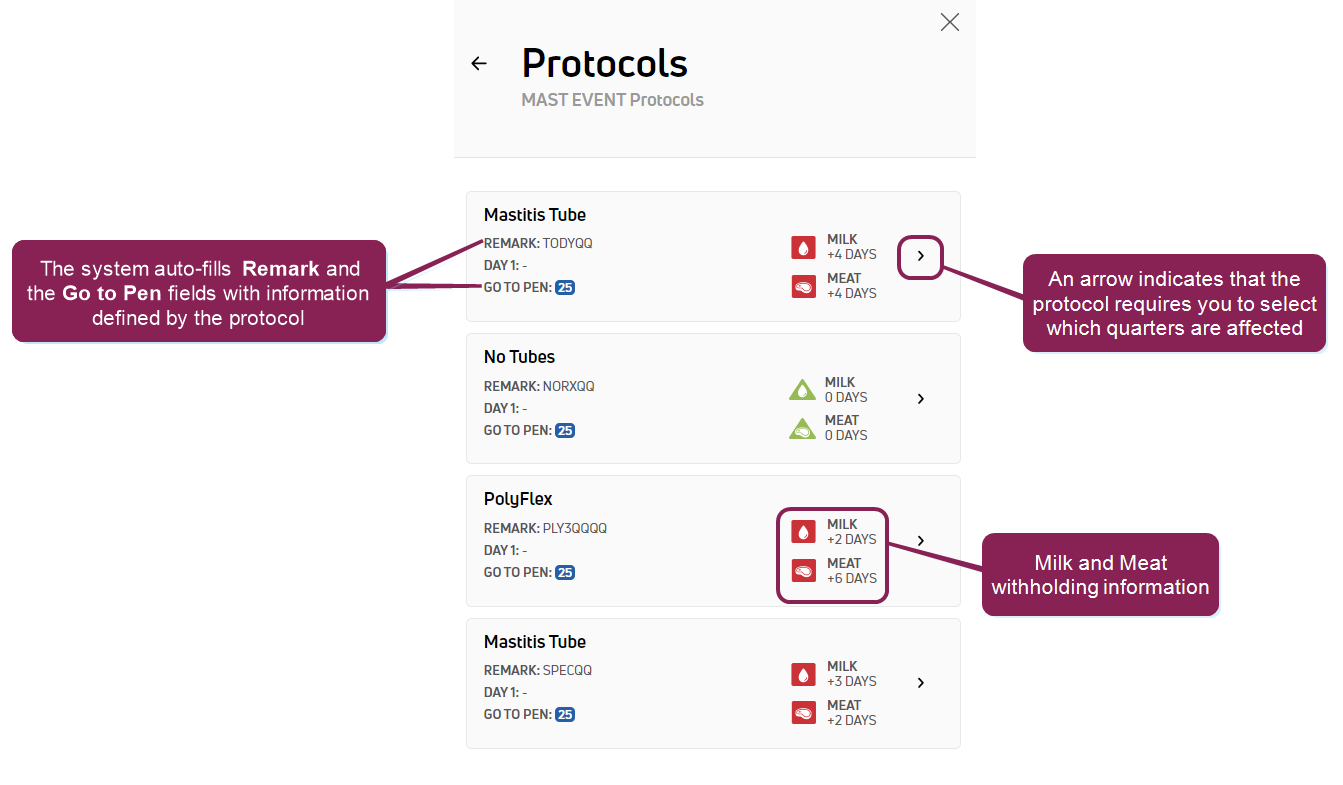Select the PolyFlex protocol title
The height and width of the screenshot is (785, 1343).
518,499
